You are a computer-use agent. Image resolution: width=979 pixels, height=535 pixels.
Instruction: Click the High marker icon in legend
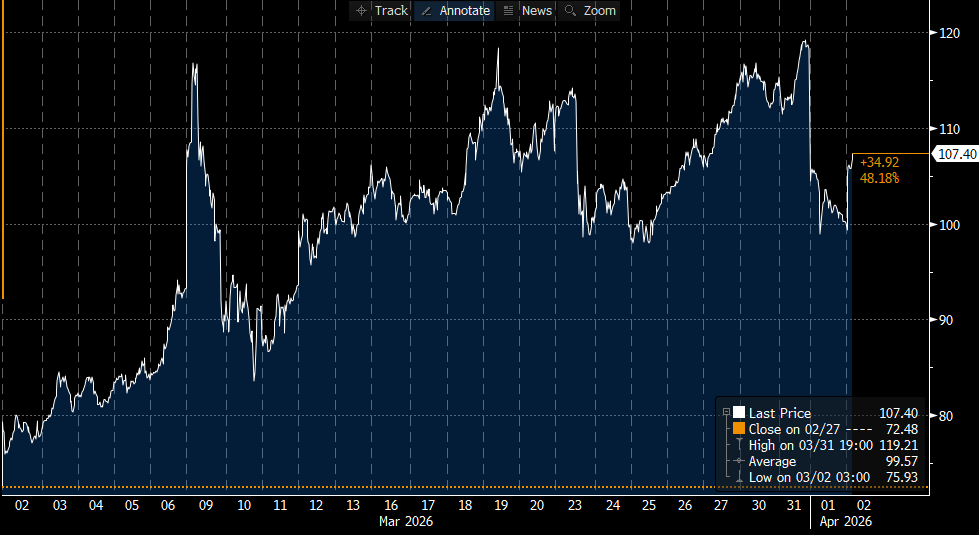pos(739,445)
